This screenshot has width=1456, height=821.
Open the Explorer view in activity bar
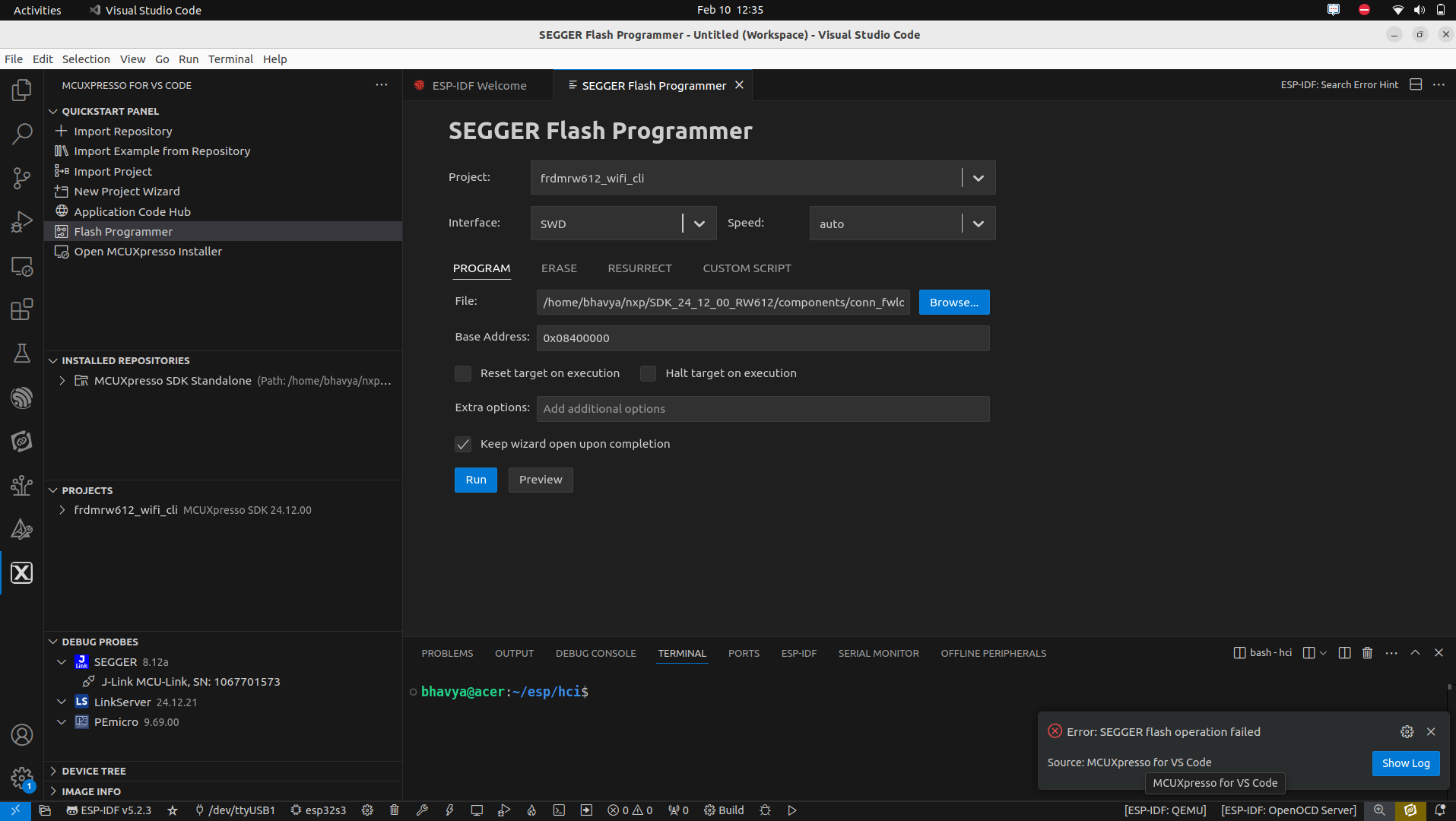[22, 90]
